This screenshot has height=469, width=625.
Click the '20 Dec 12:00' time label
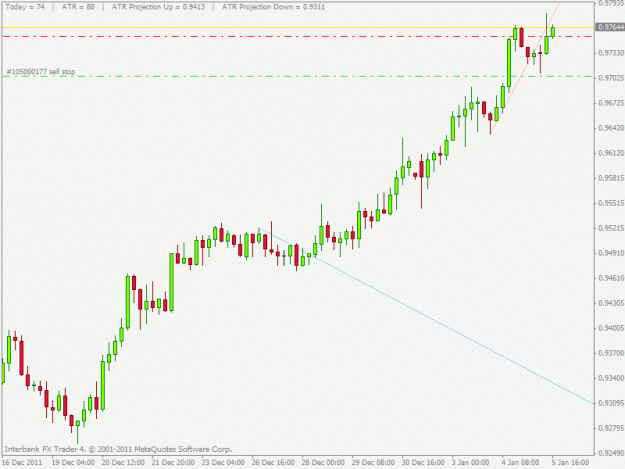tap(123, 462)
